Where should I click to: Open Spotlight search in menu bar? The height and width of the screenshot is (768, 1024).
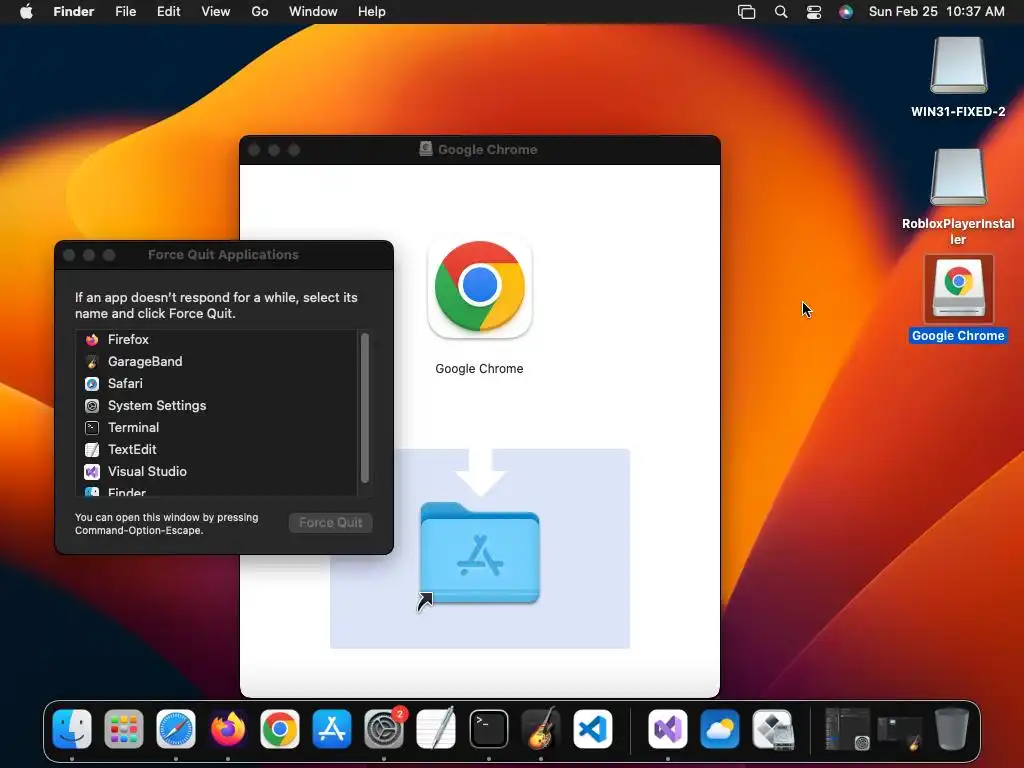tap(781, 12)
